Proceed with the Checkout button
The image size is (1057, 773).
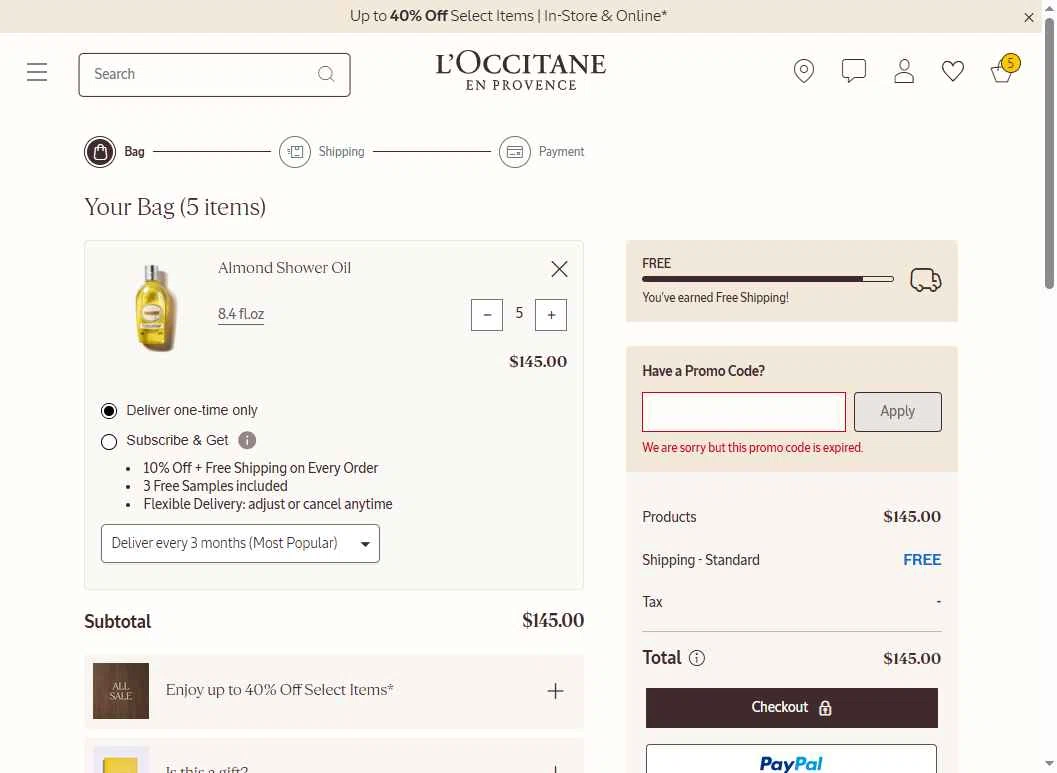(x=791, y=708)
